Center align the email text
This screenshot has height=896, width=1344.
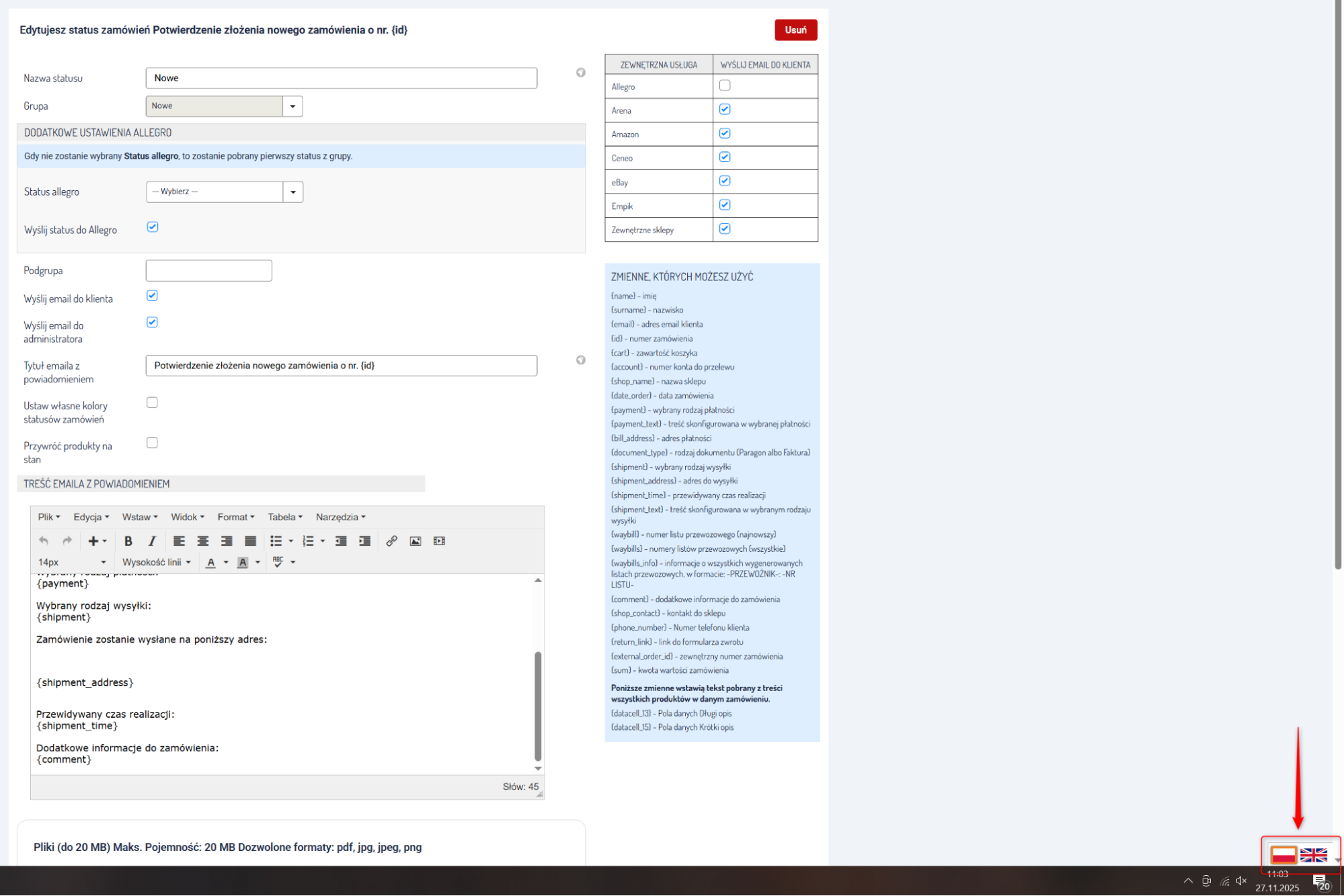[202, 541]
